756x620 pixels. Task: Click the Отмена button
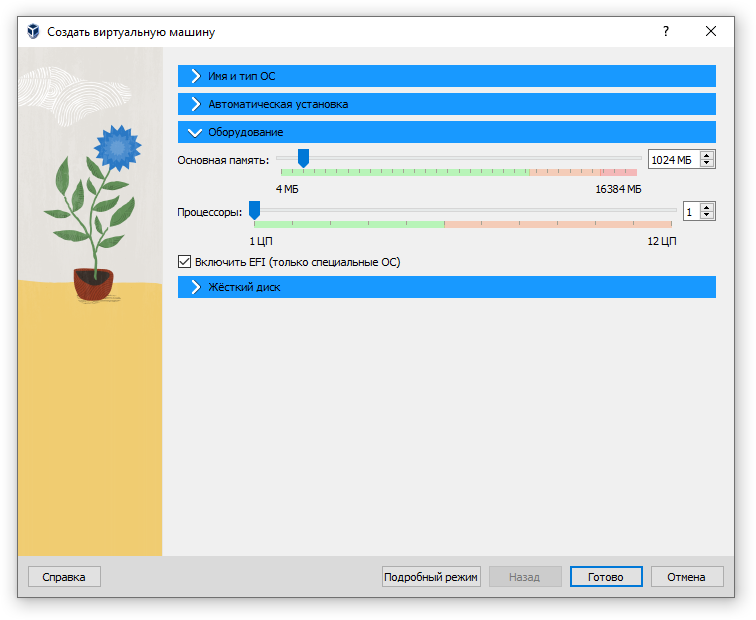[x=687, y=577]
